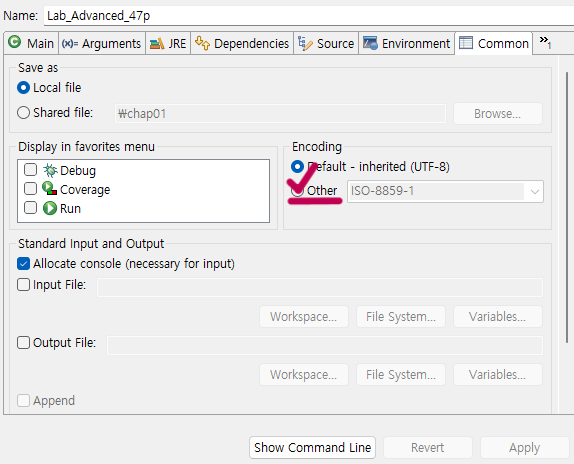The image size is (574, 464).
Task: Click the Environment tab monitor icon
Action: pos(370,43)
